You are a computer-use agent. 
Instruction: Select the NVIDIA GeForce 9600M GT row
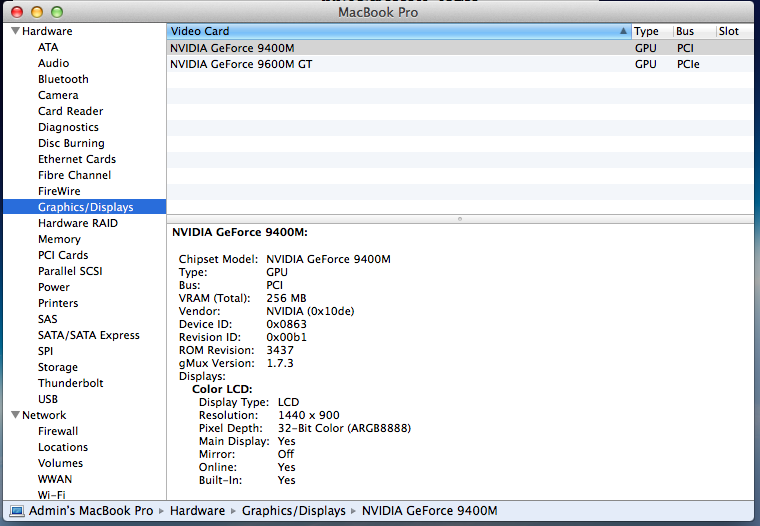460,64
